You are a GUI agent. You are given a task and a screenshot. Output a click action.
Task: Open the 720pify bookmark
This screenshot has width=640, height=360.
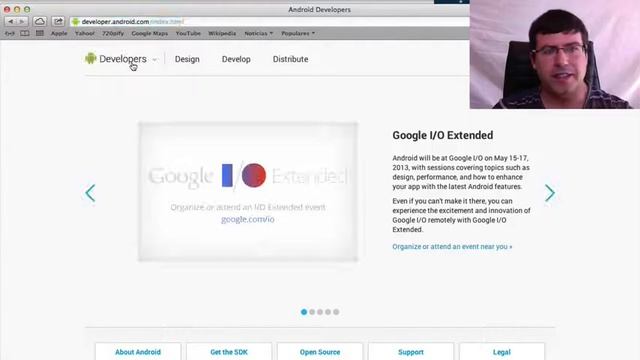(113, 33)
